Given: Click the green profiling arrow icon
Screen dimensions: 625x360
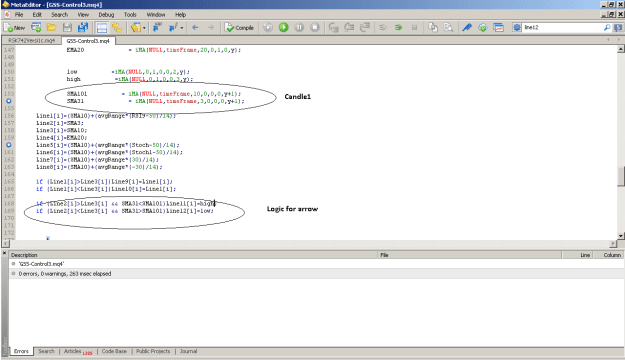Looking at the screenshot, I should [x=398, y=28].
